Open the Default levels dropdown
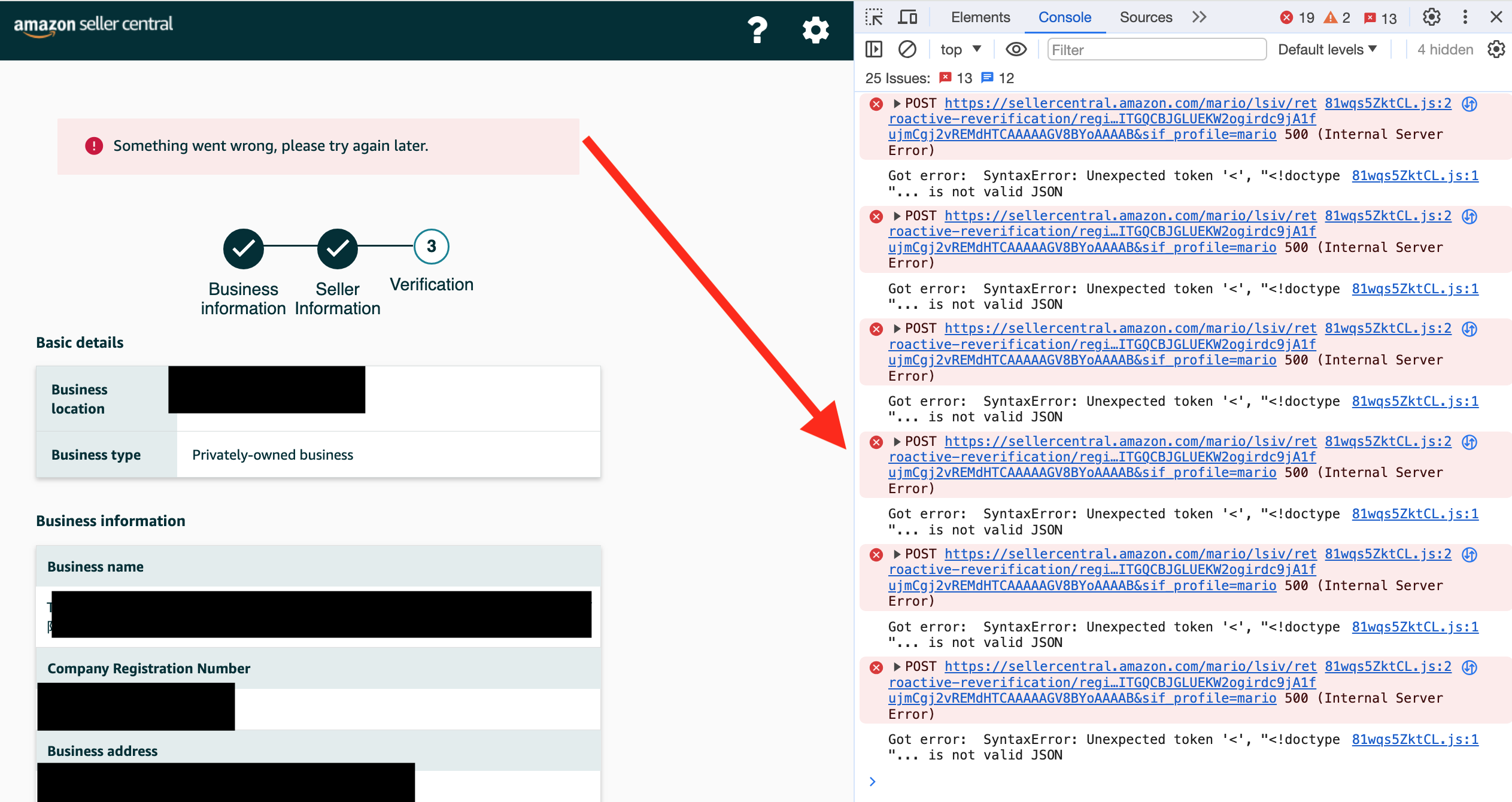1512x802 pixels. click(1327, 49)
